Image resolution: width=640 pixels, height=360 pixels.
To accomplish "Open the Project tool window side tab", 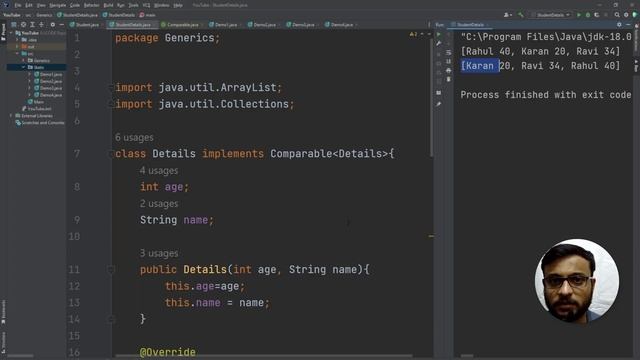I will 3,32.
